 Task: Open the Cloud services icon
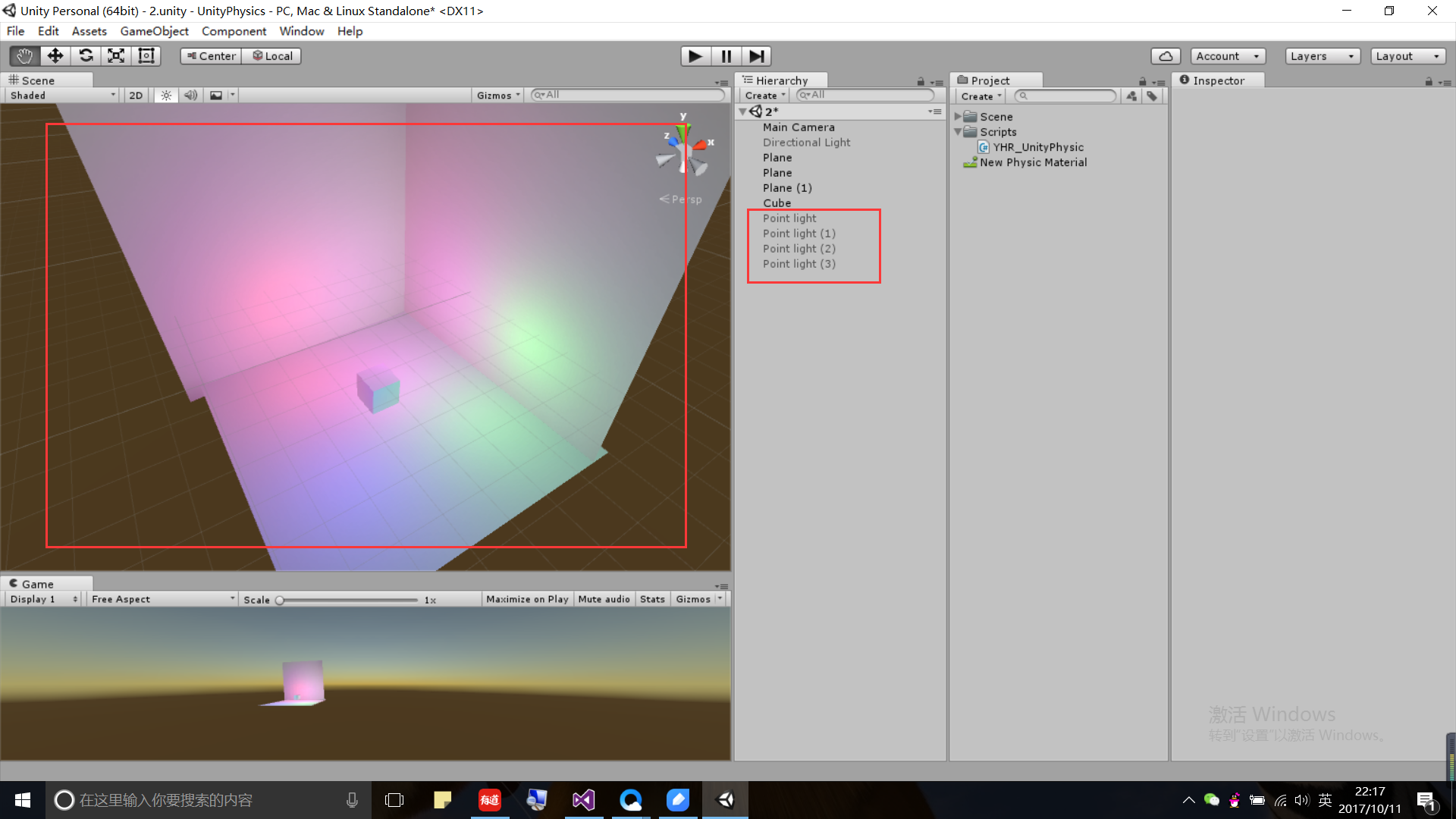point(1166,56)
